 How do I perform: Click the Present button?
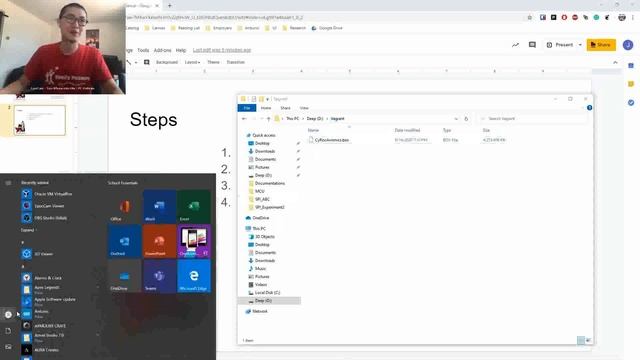[560, 45]
